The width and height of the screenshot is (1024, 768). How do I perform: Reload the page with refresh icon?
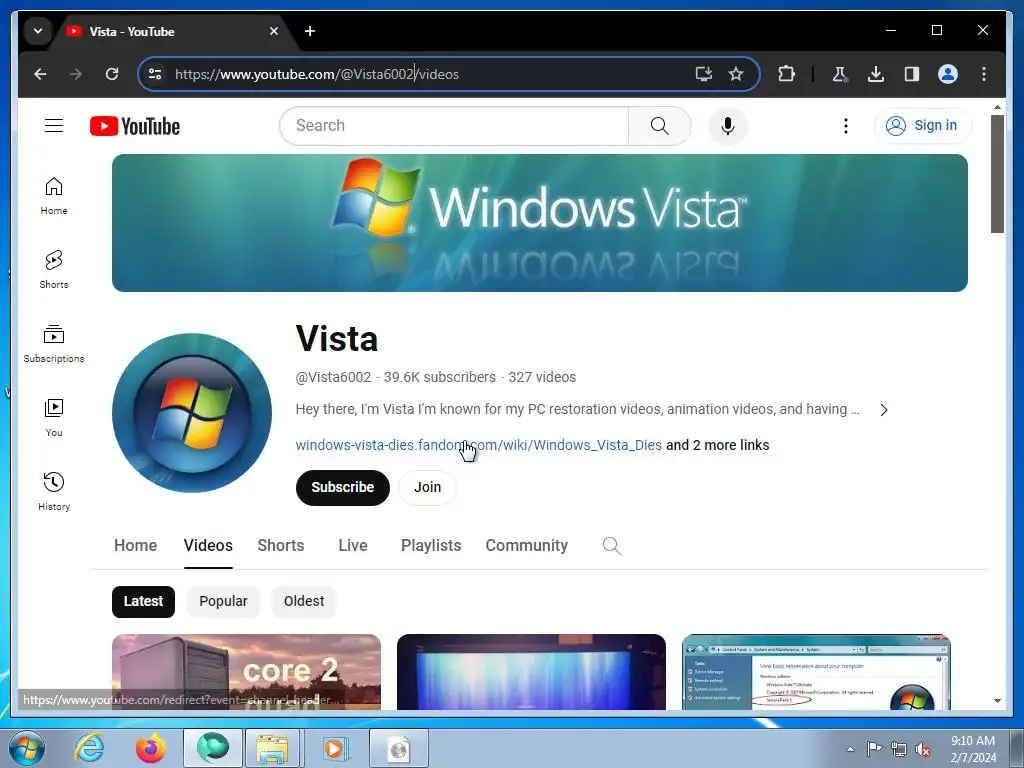(x=112, y=74)
